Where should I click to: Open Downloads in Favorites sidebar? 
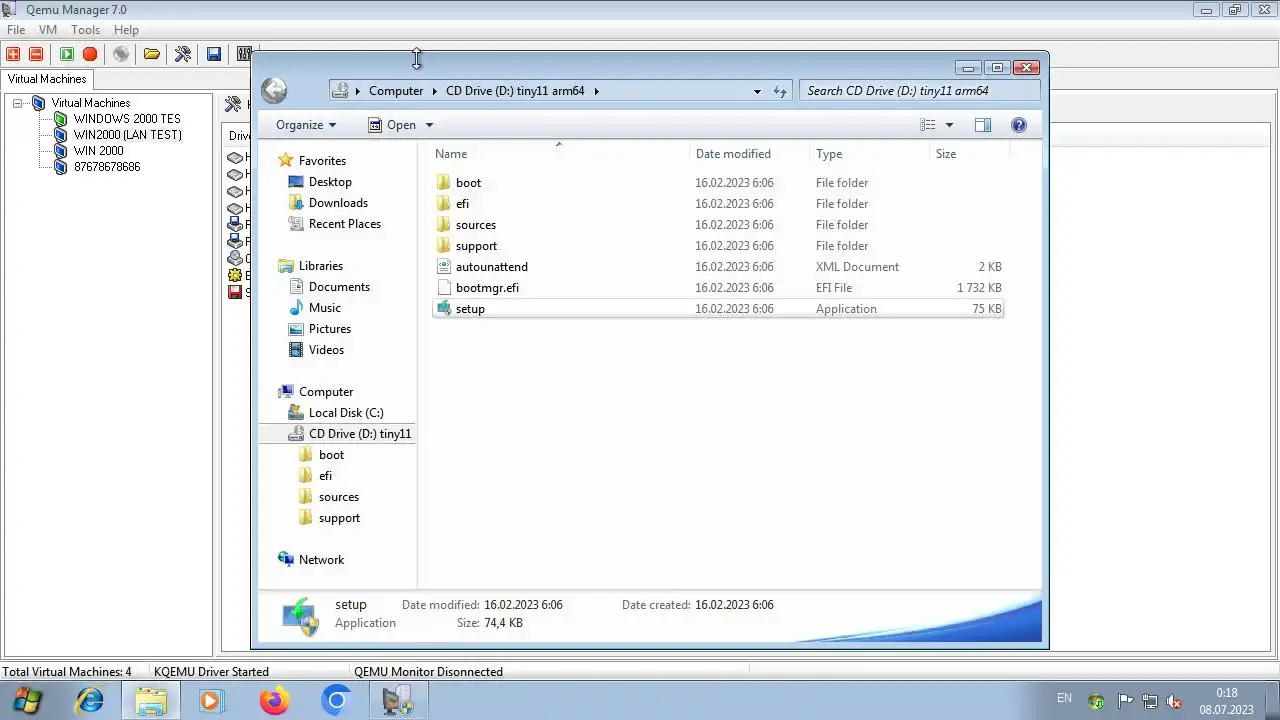coord(338,203)
